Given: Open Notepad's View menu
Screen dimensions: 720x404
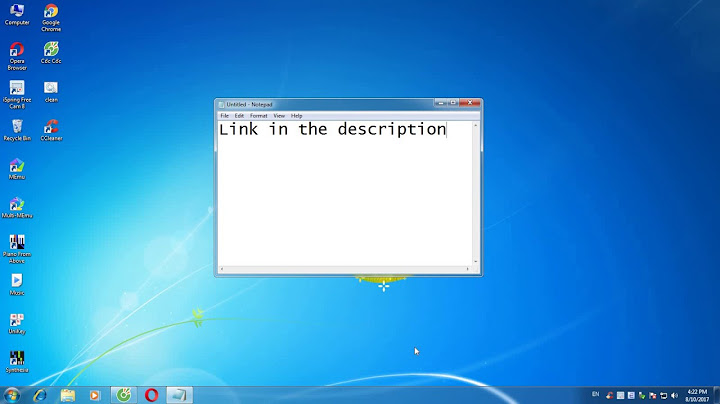Looking at the screenshot, I should (279, 116).
